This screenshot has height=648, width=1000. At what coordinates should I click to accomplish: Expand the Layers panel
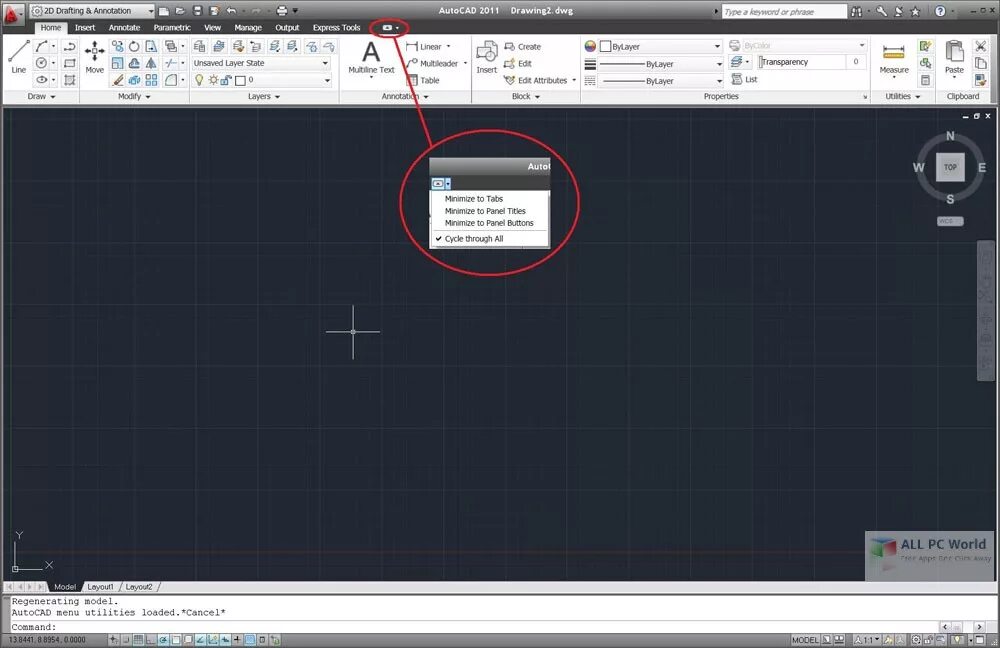(264, 96)
